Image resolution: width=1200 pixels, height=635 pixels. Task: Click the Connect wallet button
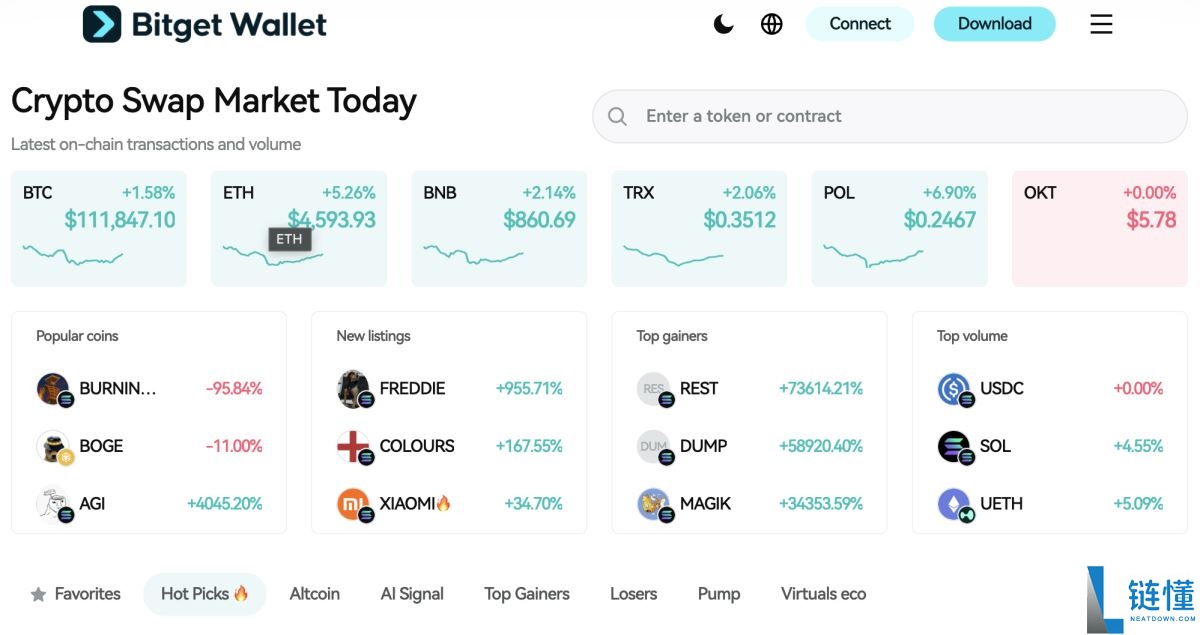click(860, 24)
